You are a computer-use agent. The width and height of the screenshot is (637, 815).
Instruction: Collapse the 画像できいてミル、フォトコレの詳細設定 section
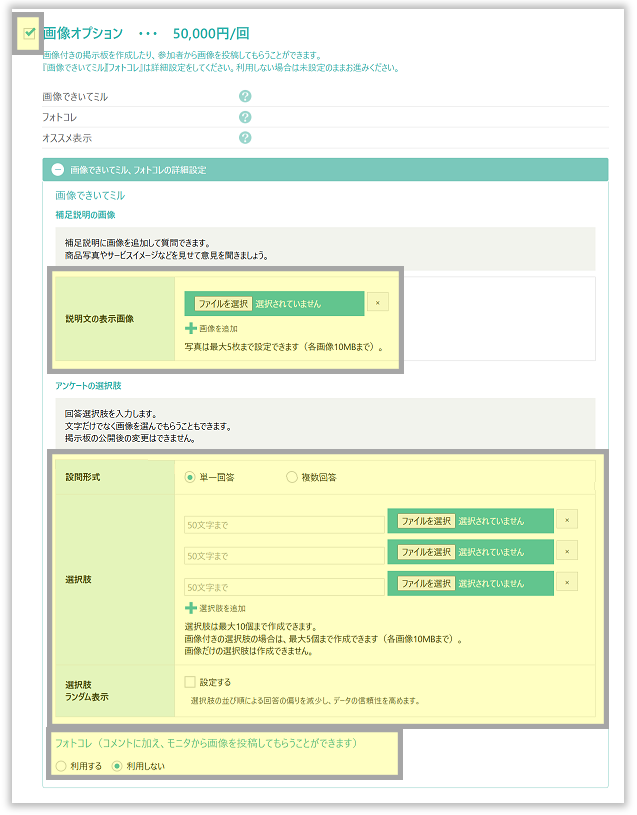coord(58,170)
